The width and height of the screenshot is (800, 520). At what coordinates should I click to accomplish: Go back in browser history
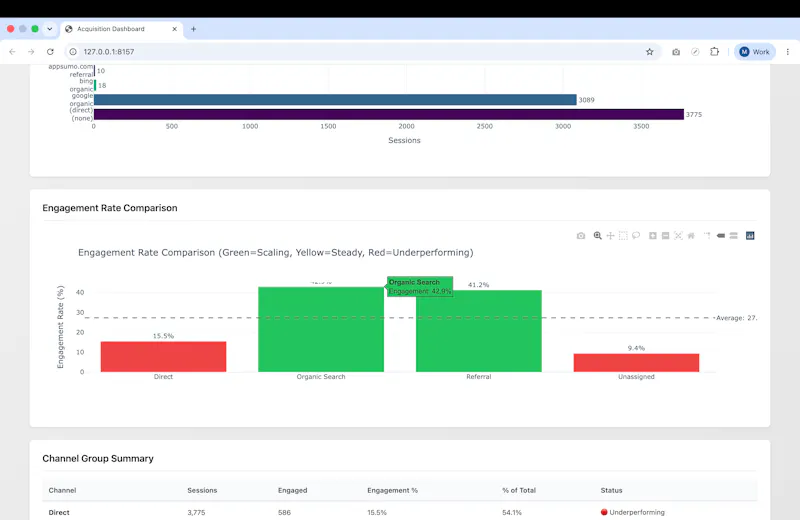[x=12, y=52]
